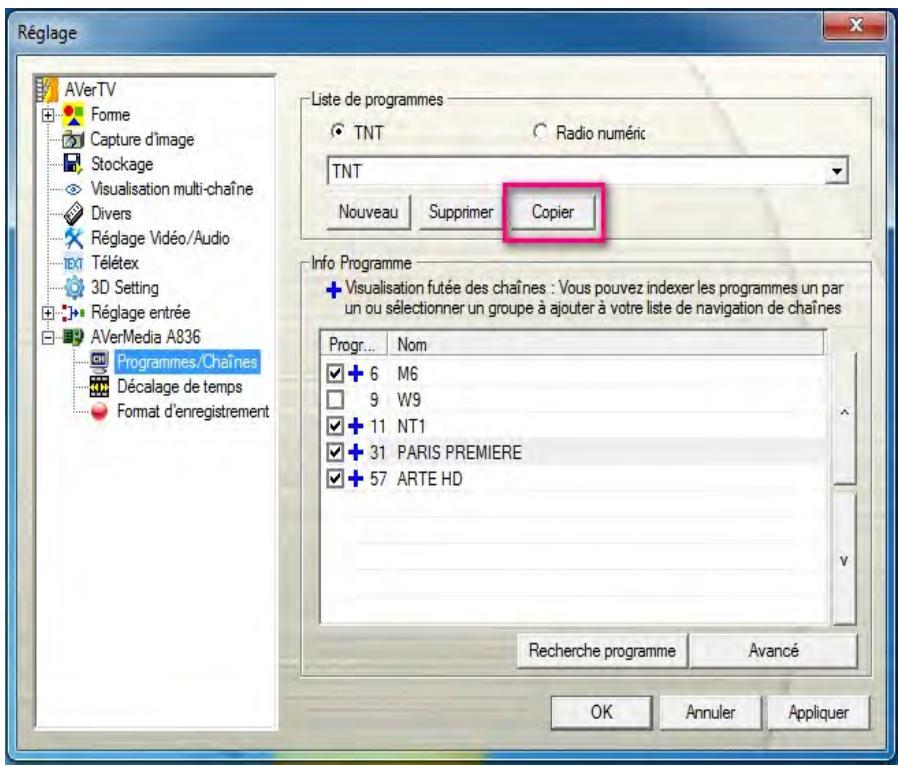
Task: Click the Annuler button
Action: pos(710,712)
